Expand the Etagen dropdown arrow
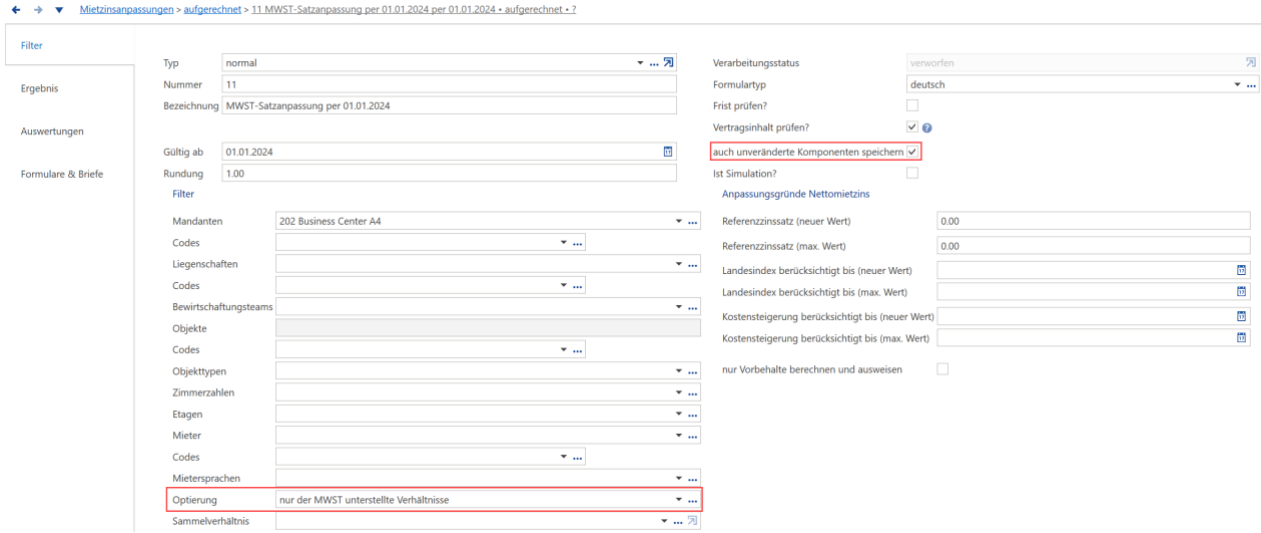 pyautogui.click(x=679, y=414)
